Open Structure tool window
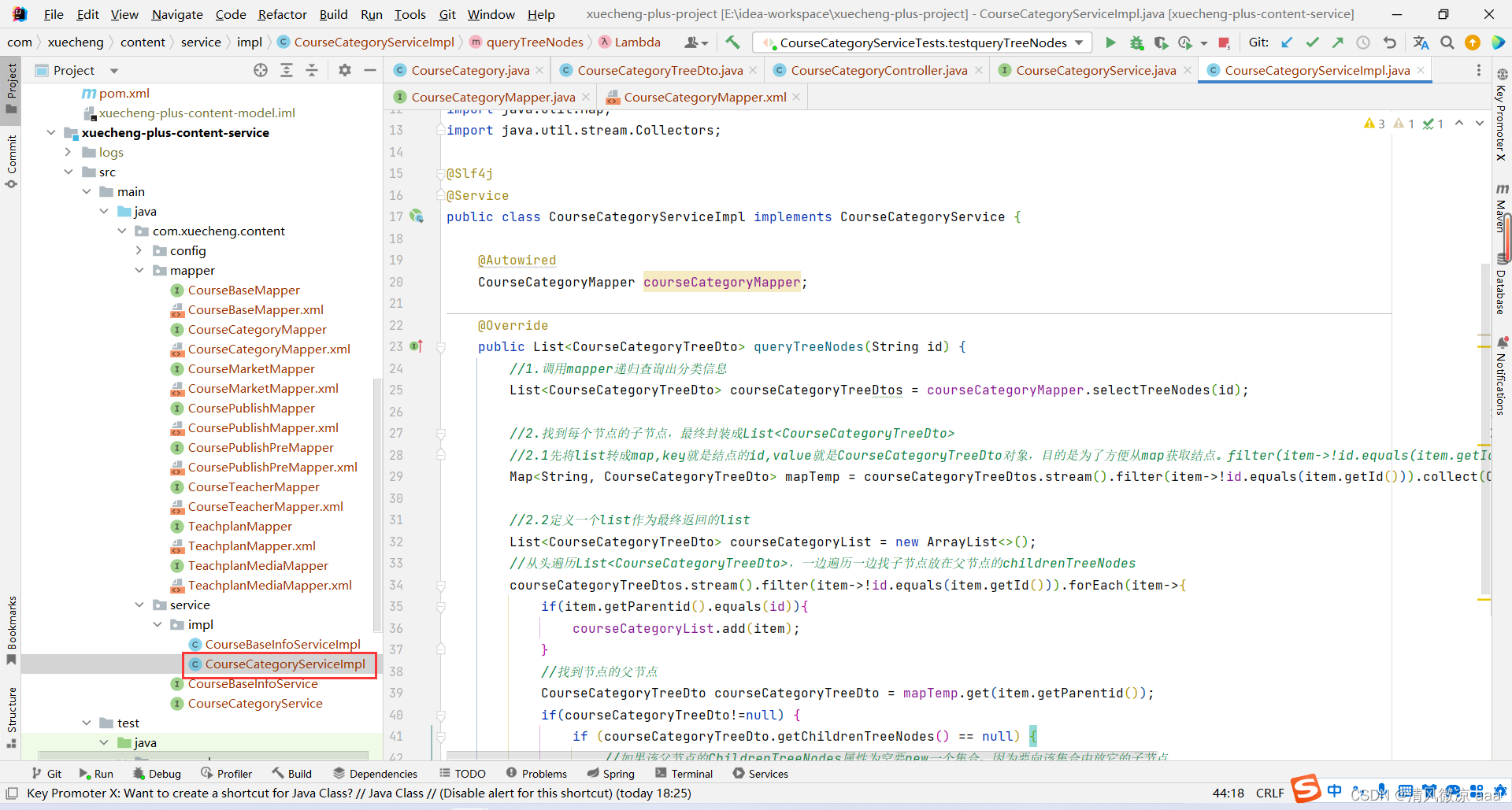 point(11,716)
